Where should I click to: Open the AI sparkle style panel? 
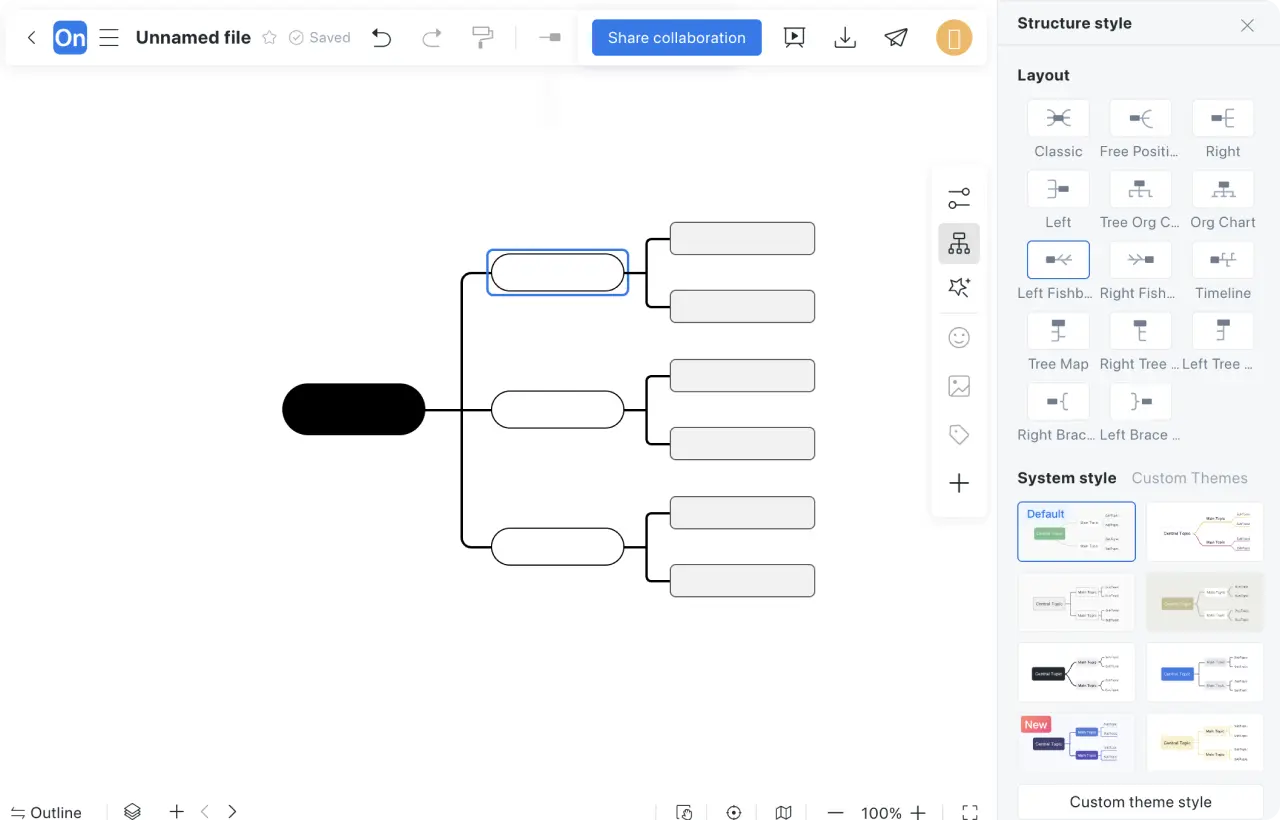point(959,288)
